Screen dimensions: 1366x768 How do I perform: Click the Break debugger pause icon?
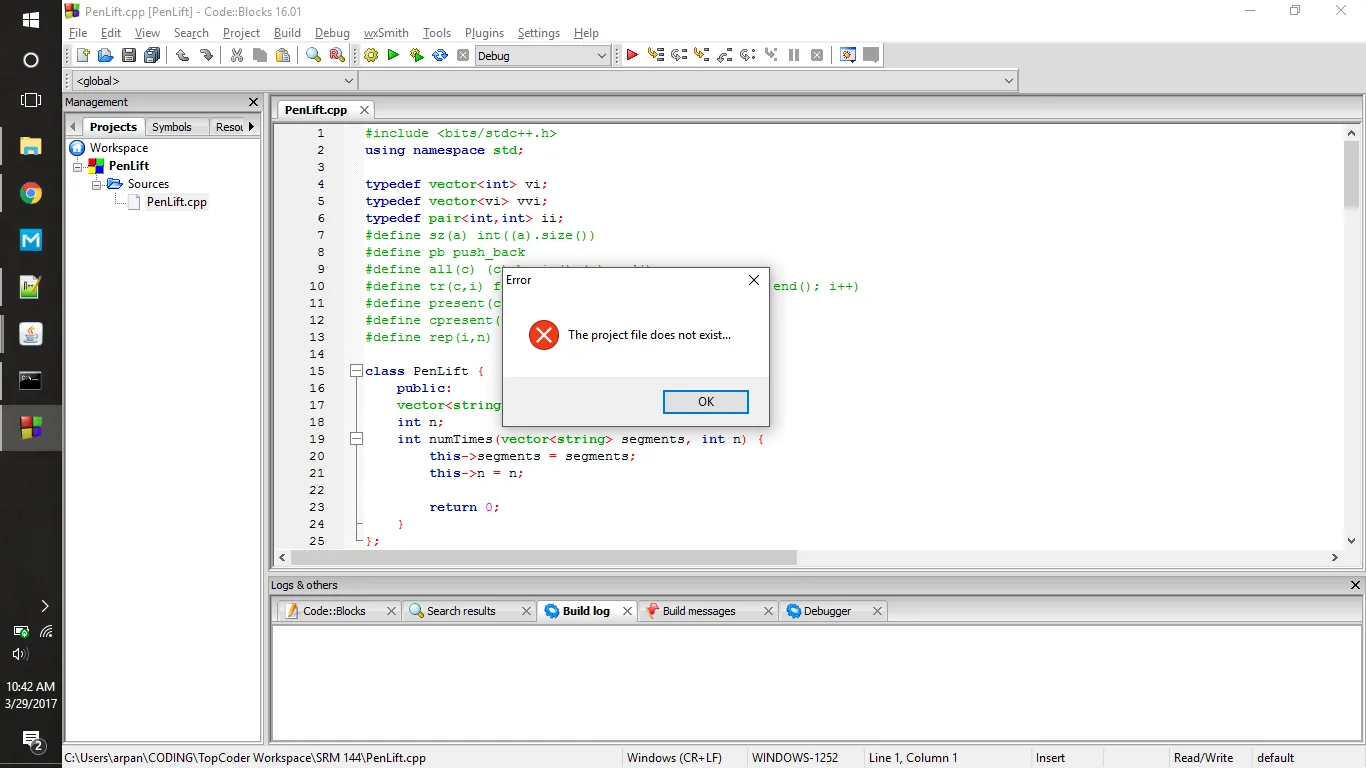pos(794,56)
